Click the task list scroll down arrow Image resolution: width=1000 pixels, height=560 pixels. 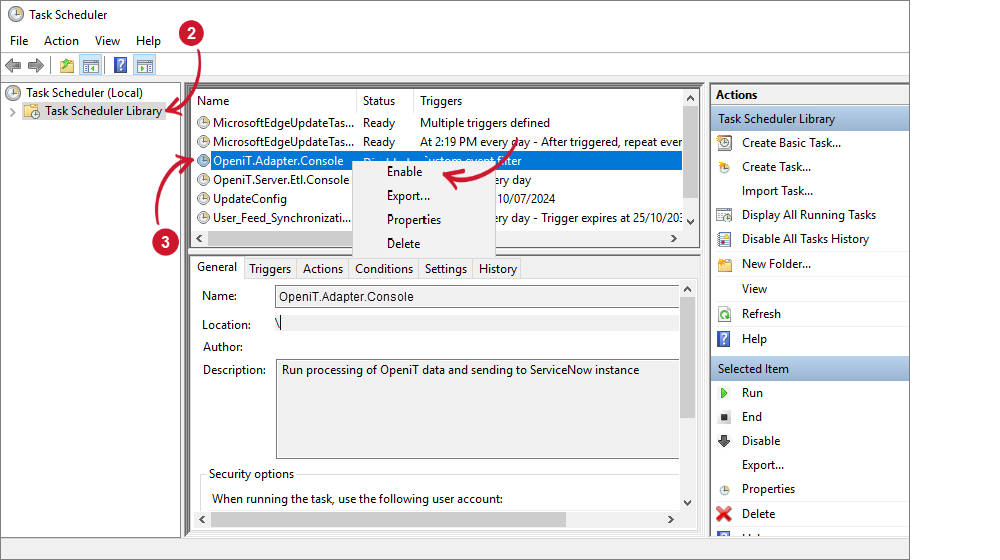[x=690, y=221]
